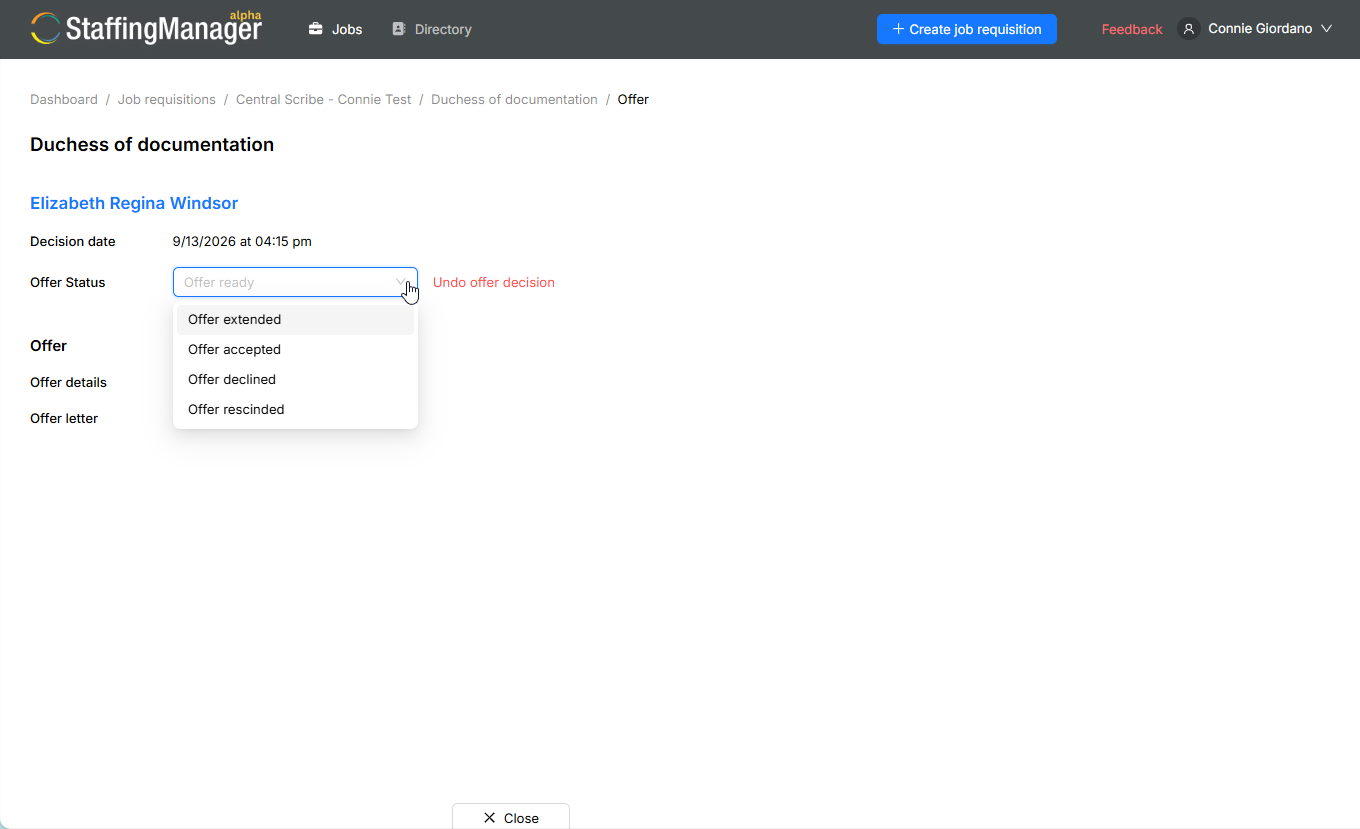The width and height of the screenshot is (1360, 829).
Task: Click Create job requisition button
Action: pyautogui.click(x=967, y=29)
